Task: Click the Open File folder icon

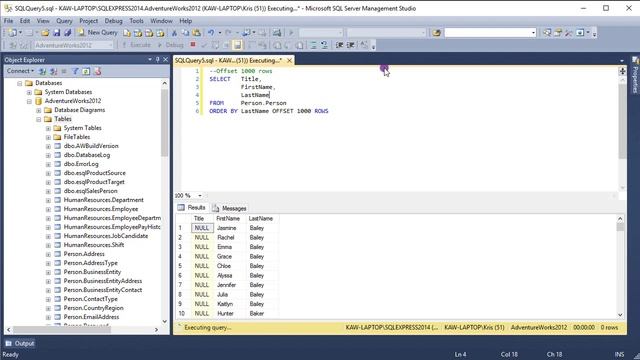Action: tap(45, 33)
